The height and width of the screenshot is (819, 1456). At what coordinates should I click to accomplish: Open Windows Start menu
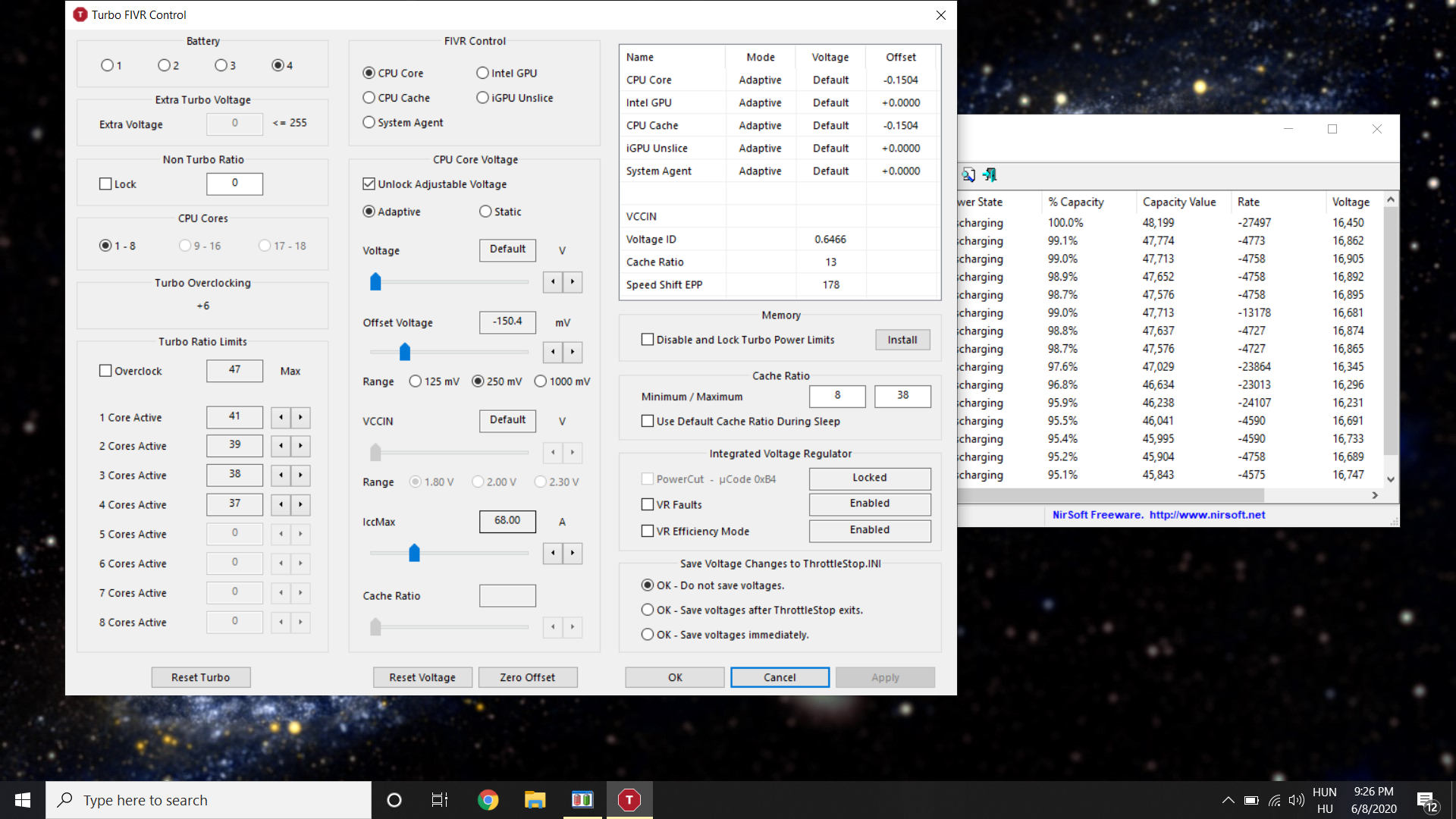click(23, 800)
